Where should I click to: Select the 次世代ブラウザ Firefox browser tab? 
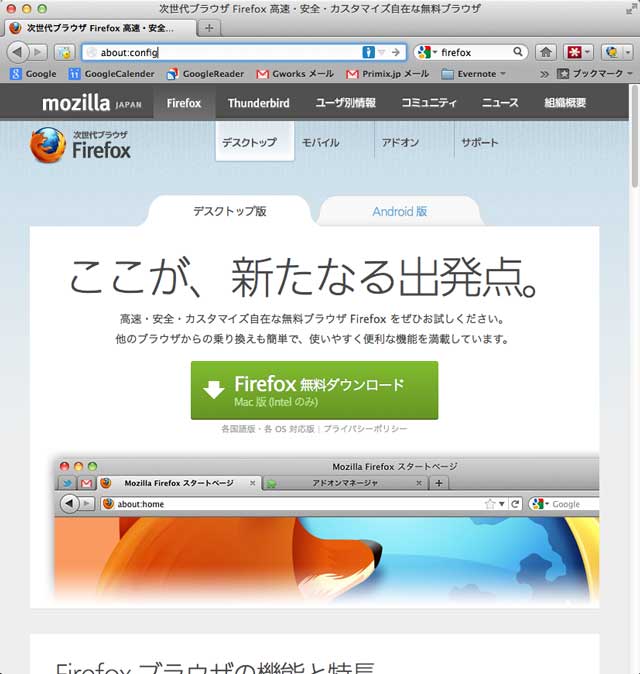pyautogui.click(x=99, y=28)
